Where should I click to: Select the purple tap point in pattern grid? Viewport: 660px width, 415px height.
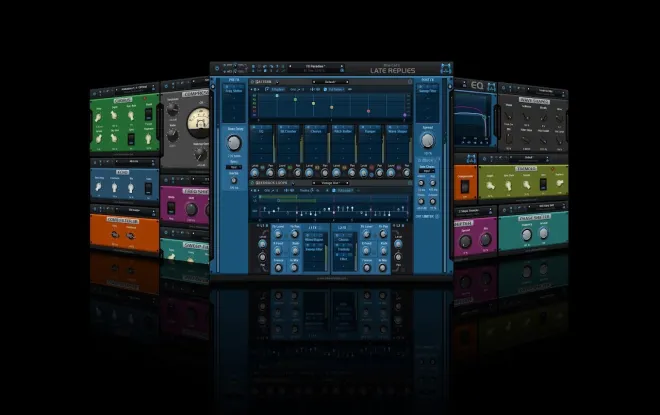405,114
